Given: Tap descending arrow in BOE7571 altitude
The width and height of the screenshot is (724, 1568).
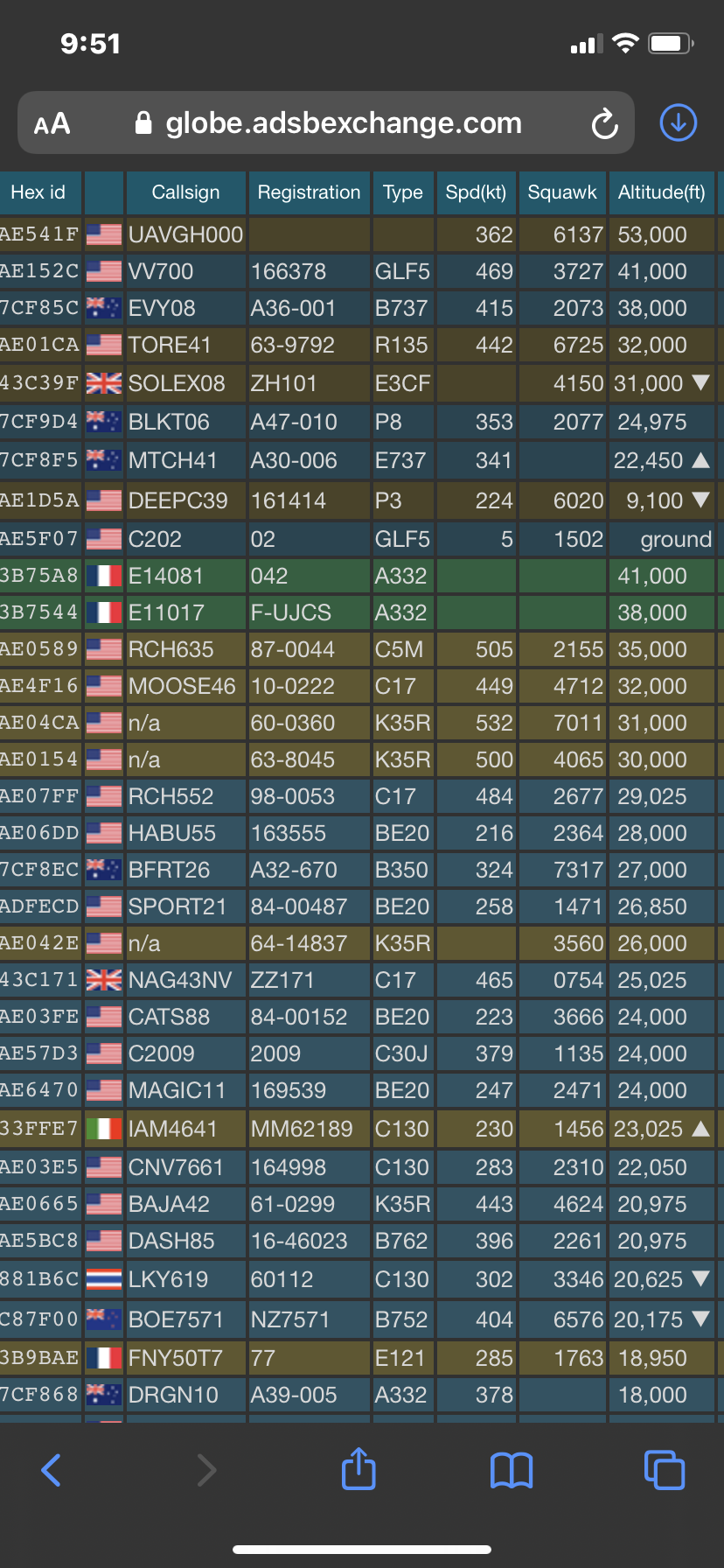Looking at the screenshot, I should 700,1319.
